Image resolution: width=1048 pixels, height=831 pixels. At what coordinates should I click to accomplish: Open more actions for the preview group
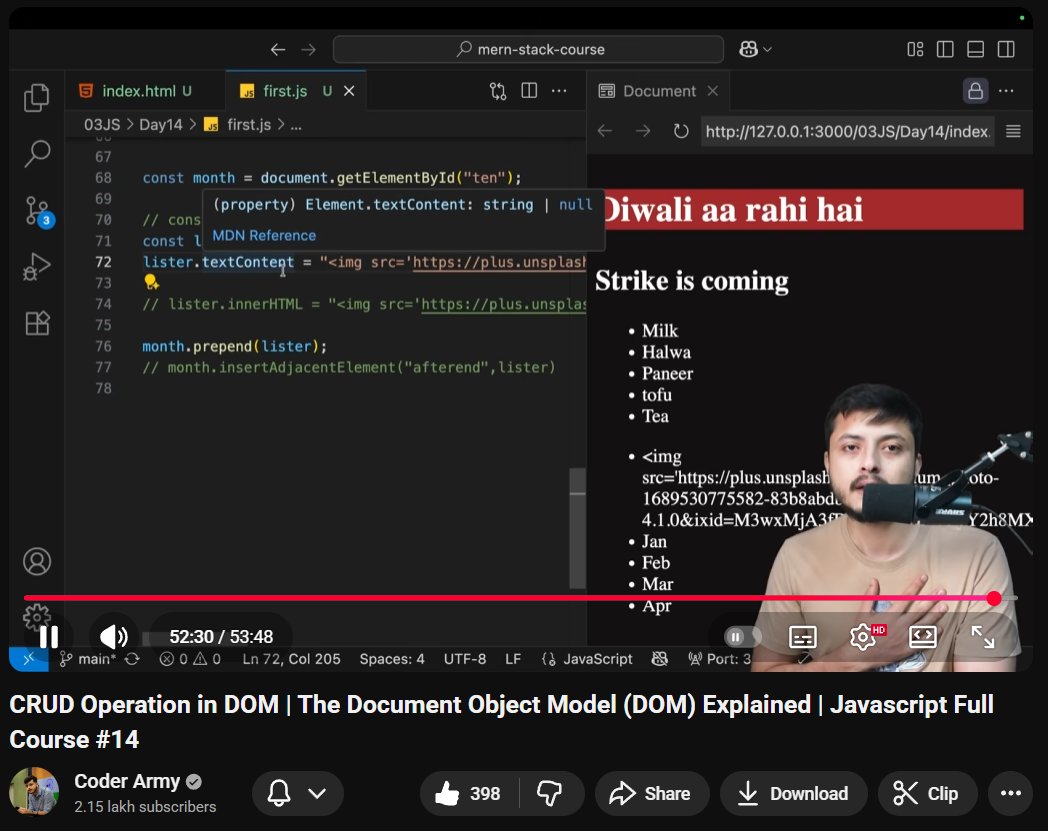coord(1006,91)
